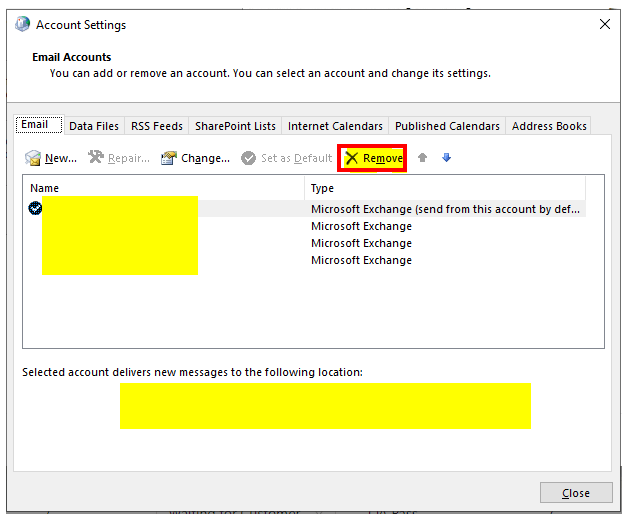Switch to the Email tab

(x=39, y=124)
